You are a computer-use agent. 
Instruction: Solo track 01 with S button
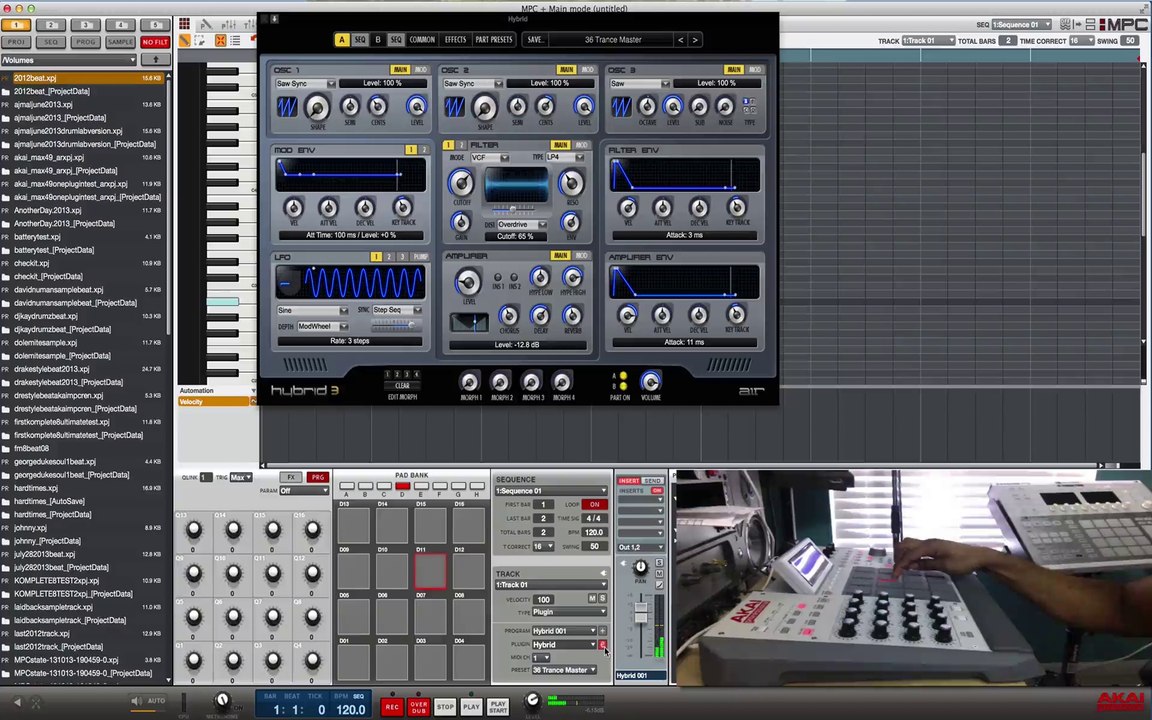[602, 599]
